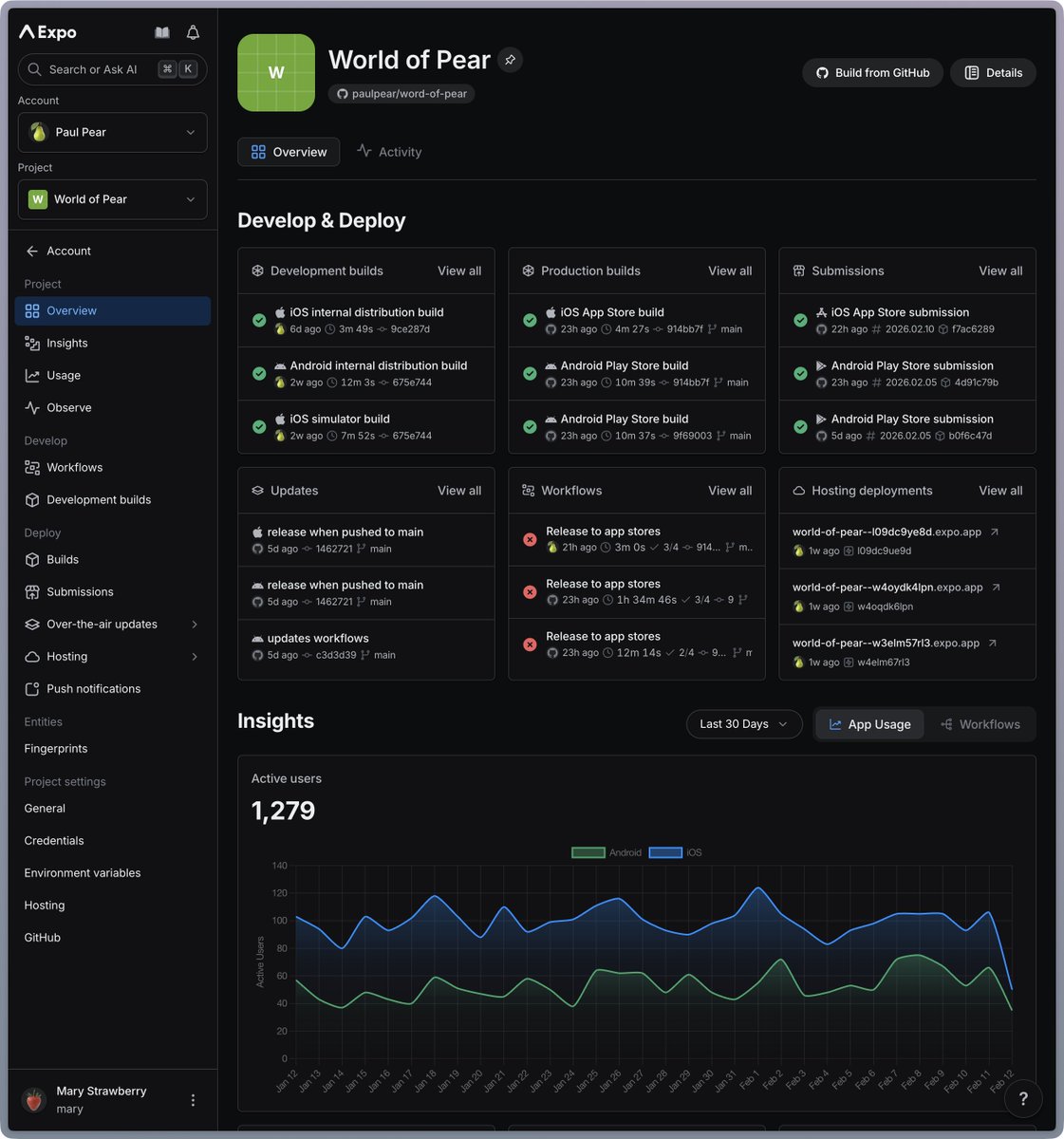This screenshot has width=1064, height=1139.
Task: Switch to the Activity tab
Action: [389, 152]
